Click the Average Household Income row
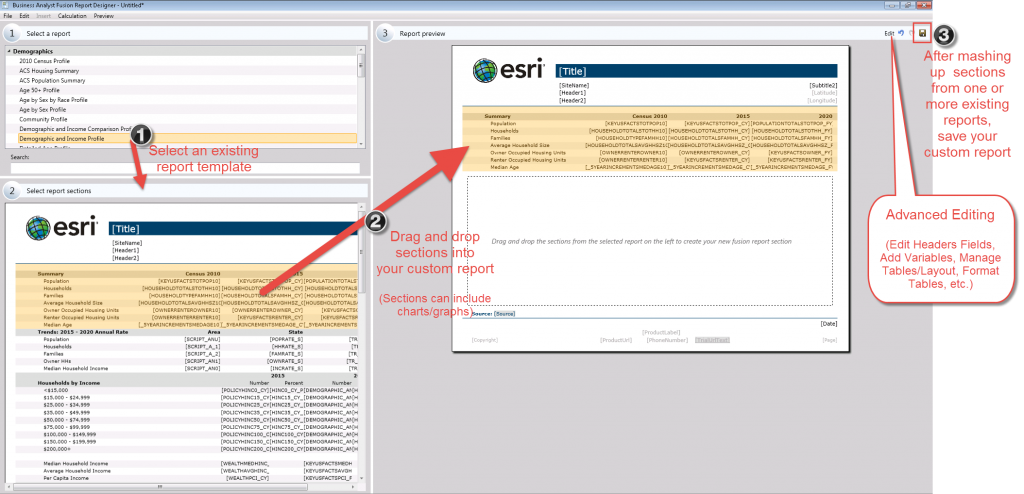 187,471
